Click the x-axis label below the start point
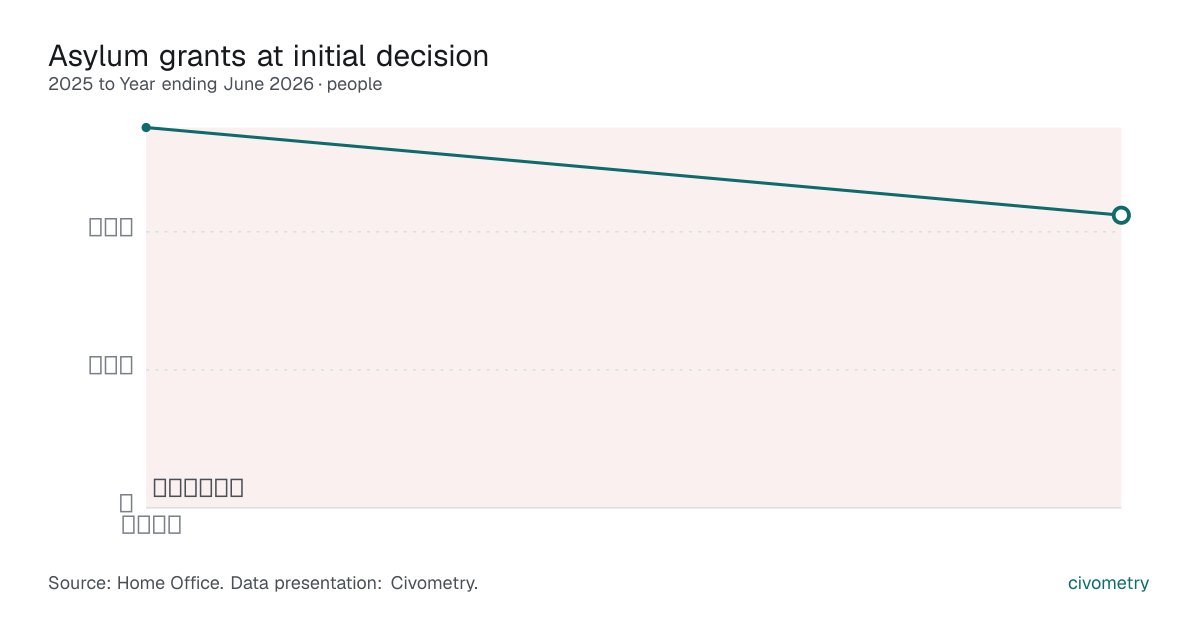 [151, 524]
